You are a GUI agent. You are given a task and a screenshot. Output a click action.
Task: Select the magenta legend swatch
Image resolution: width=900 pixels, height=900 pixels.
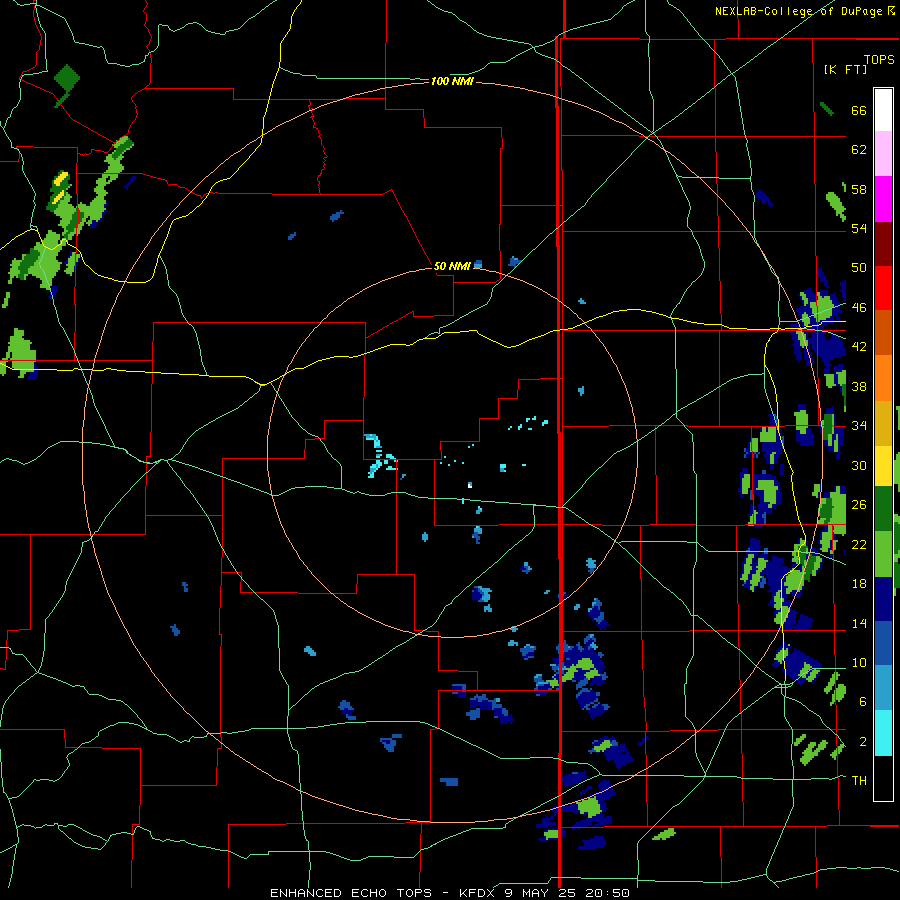[883, 199]
